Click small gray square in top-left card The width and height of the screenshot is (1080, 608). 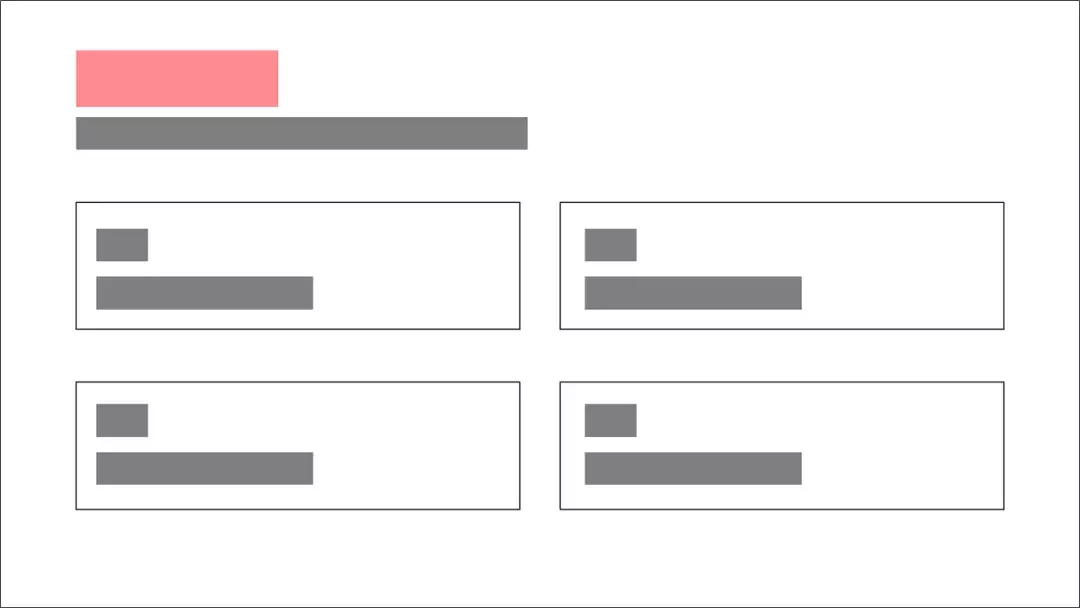(x=122, y=245)
